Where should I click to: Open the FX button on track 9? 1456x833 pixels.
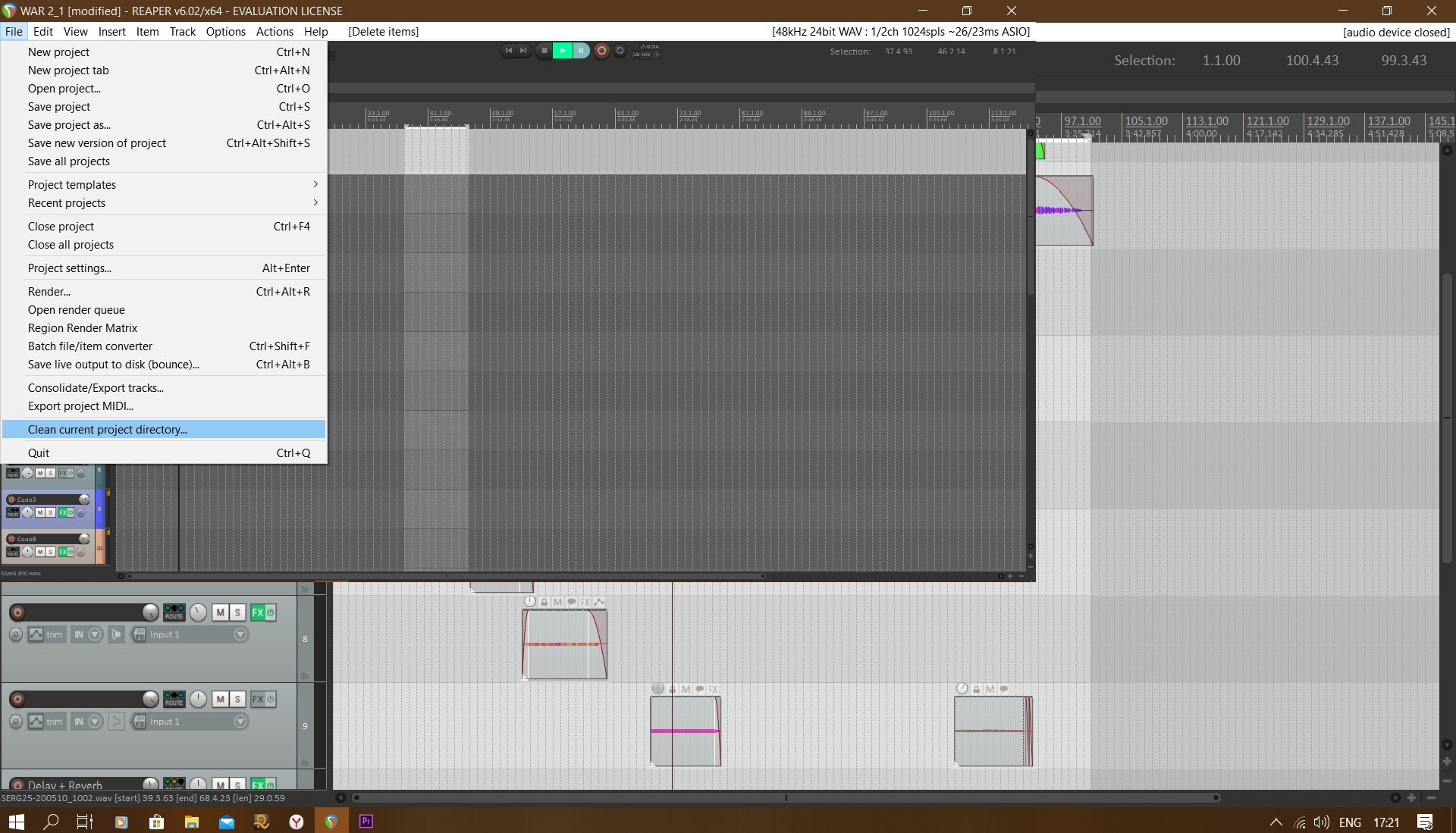click(x=257, y=699)
